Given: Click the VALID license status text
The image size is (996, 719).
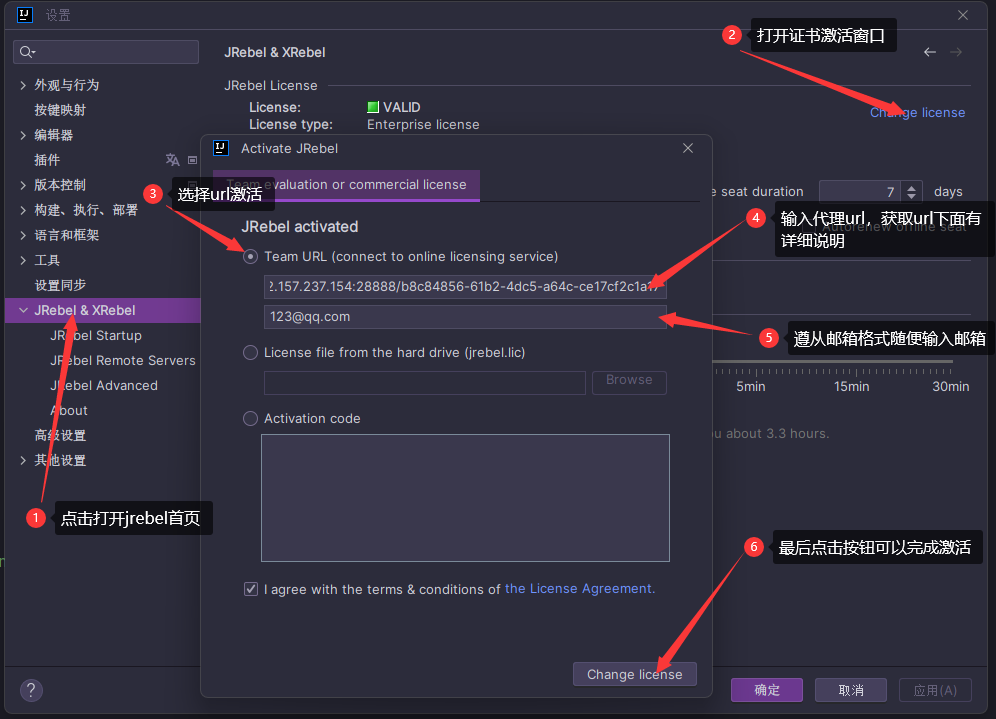Looking at the screenshot, I should point(401,107).
